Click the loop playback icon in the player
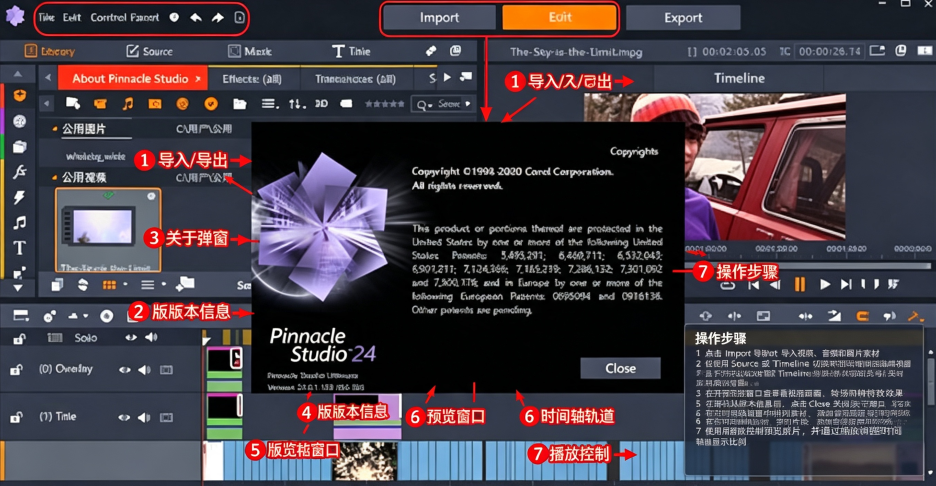Image resolution: width=936 pixels, height=486 pixels. coord(727,287)
